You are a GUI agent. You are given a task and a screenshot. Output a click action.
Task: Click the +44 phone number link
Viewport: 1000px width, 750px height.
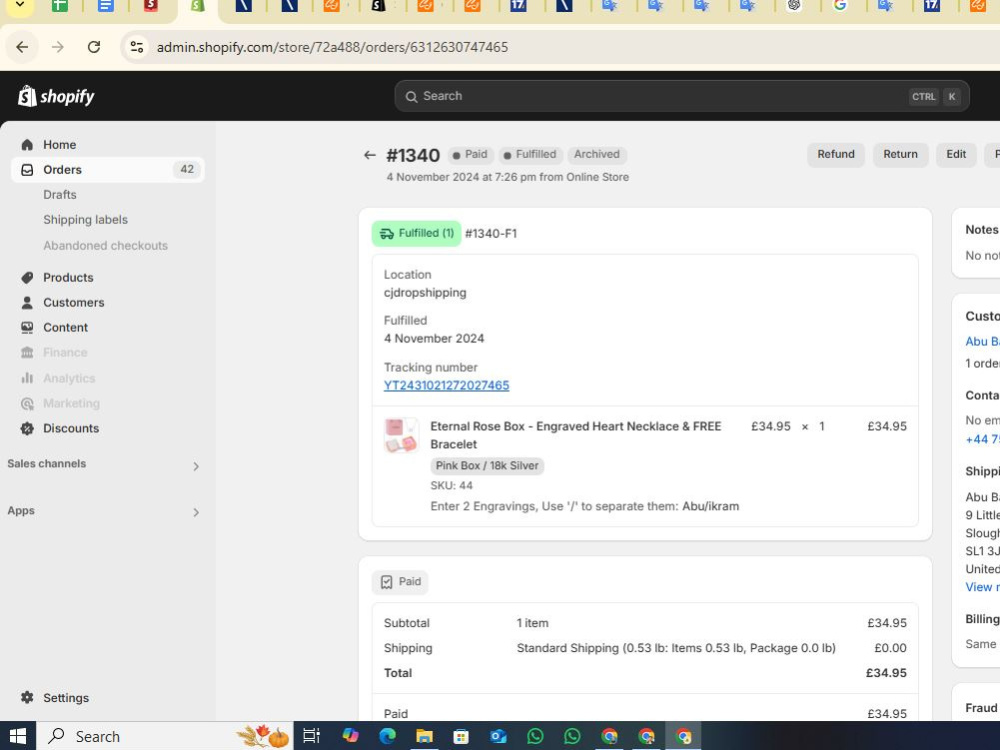982,439
